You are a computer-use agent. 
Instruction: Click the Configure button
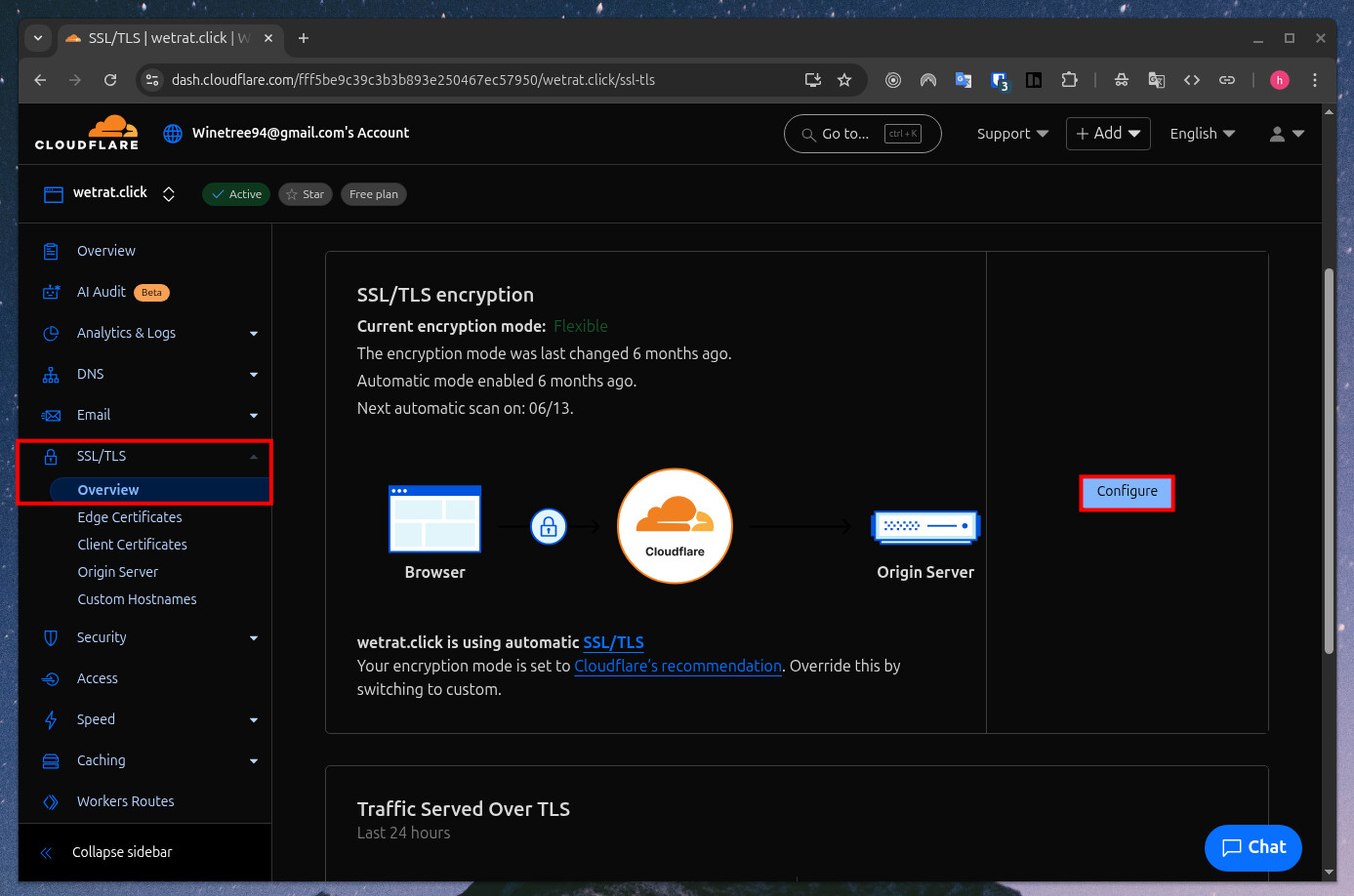click(1127, 492)
